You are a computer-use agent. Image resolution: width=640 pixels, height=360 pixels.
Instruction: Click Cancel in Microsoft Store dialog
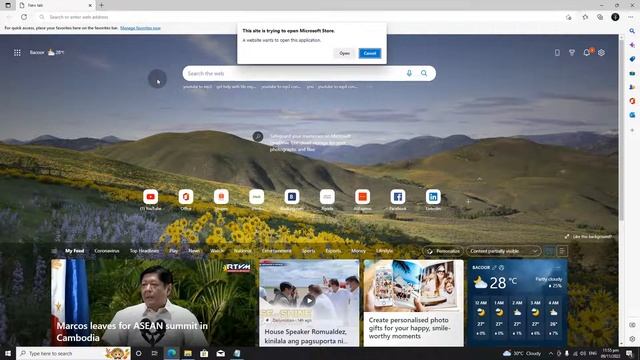coord(370,53)
